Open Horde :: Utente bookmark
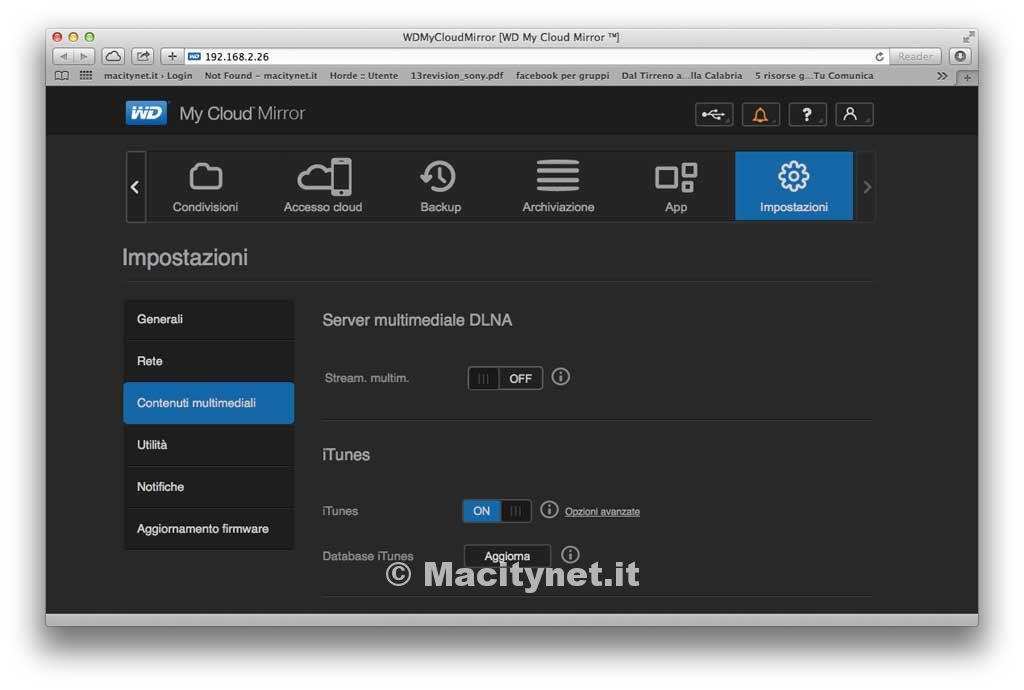 click(364, 76)
